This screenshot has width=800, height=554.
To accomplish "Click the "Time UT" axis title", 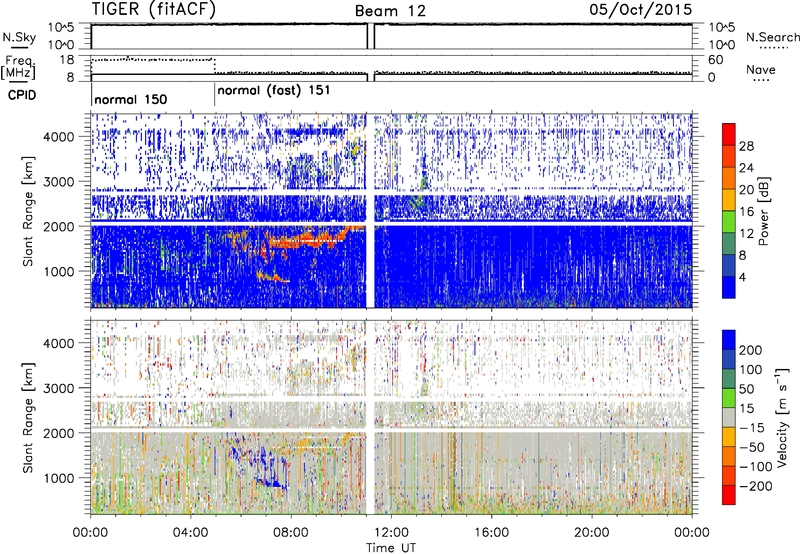I will (x=391, y=548).
